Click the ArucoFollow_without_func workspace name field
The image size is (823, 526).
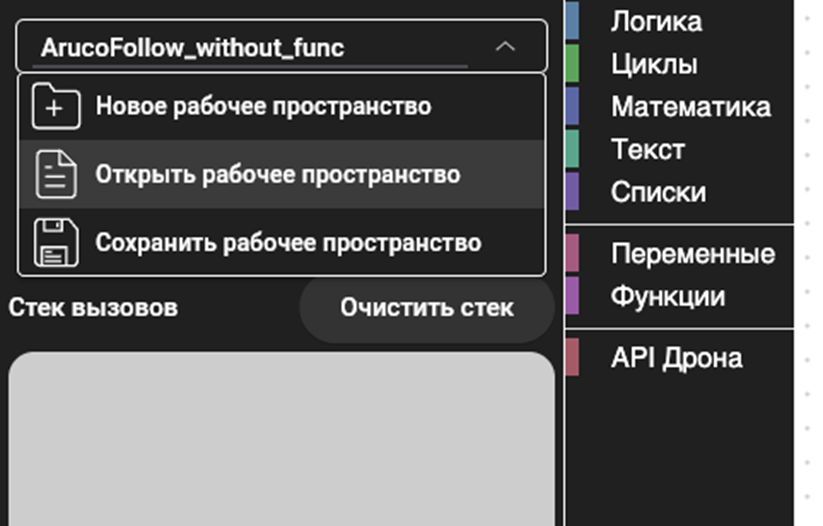(x=250, y=47)
